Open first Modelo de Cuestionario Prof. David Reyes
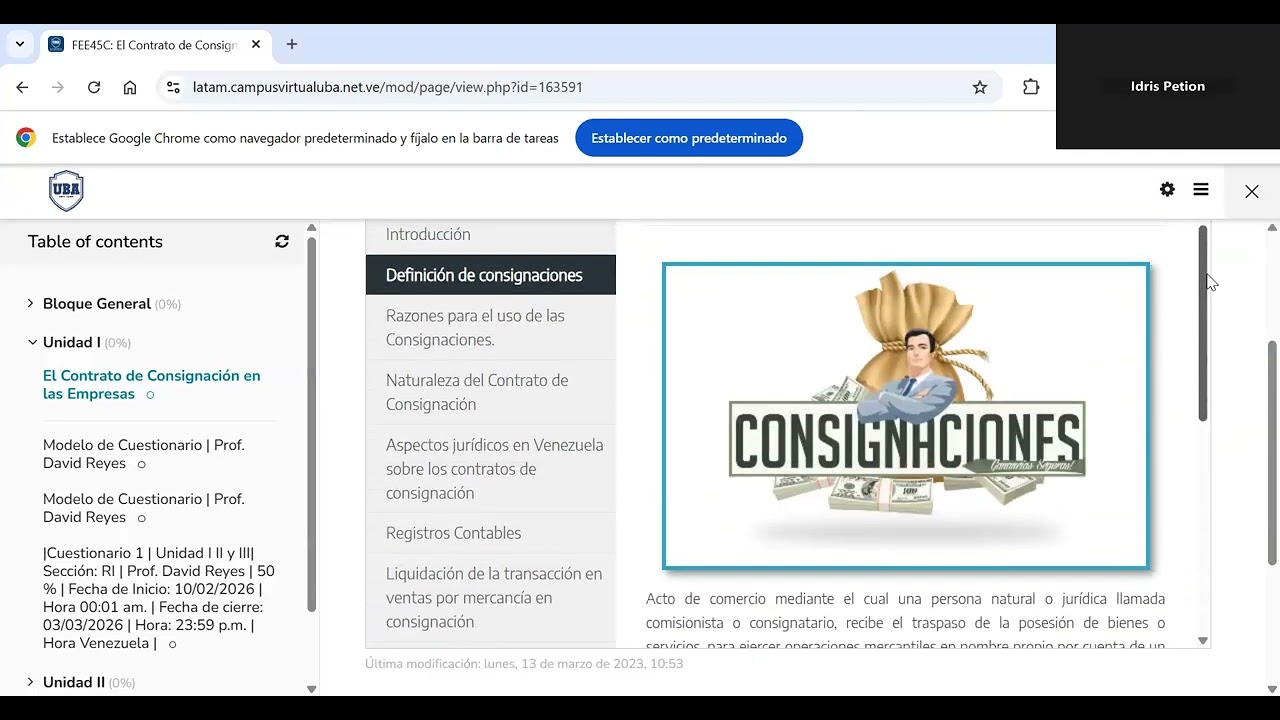The height and width of the screenshot is (720, 1280). (143, 454)
